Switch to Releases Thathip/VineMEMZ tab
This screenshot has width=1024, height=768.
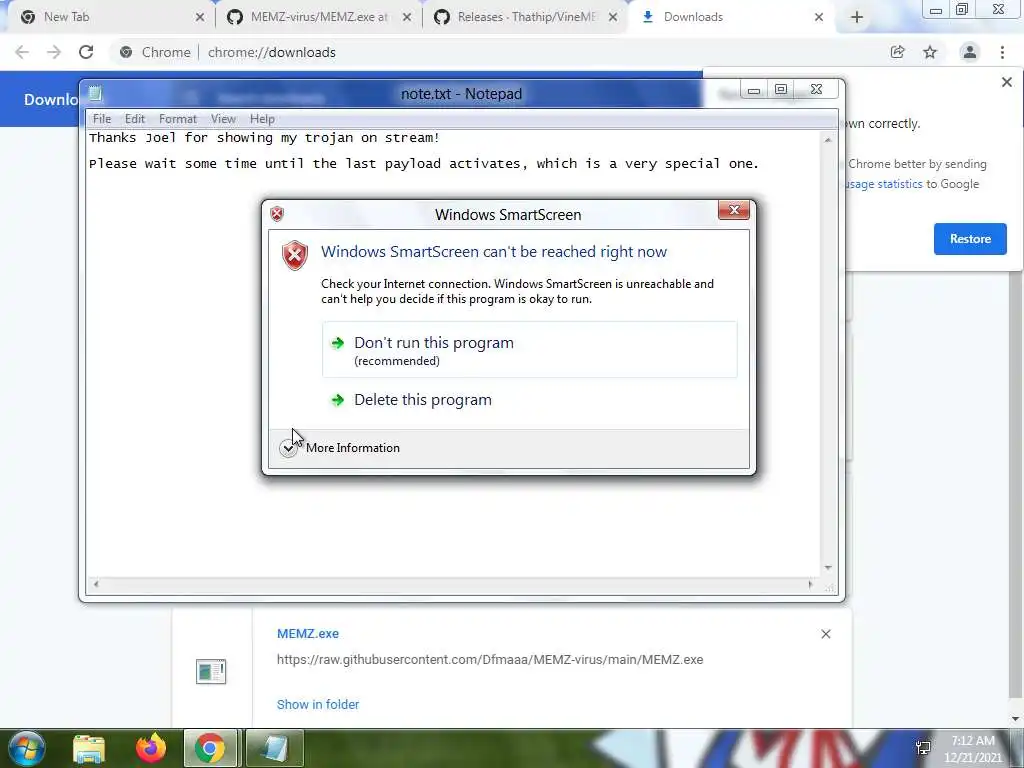pyautogui.click(x=526, y=17)
